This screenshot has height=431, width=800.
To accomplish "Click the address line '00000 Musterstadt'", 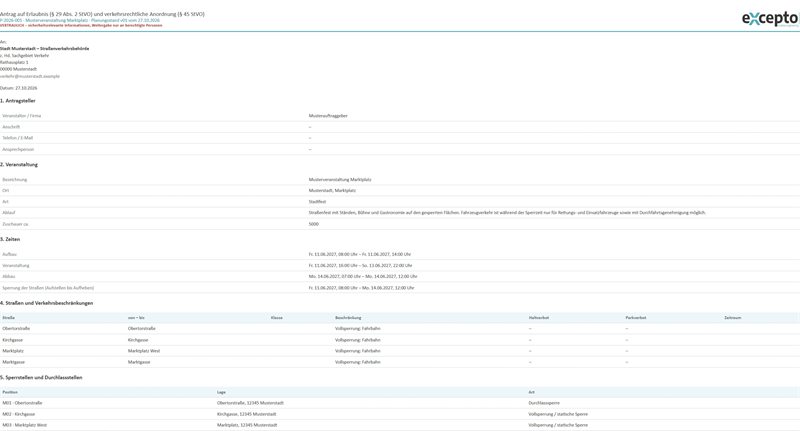I will [x=18, y=69].
